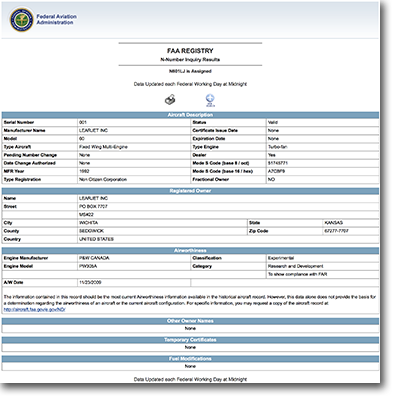The width and height of the screenshot is (400, 403).
Task: Select the second street line MS#22
Action: (x=86, y=215)
